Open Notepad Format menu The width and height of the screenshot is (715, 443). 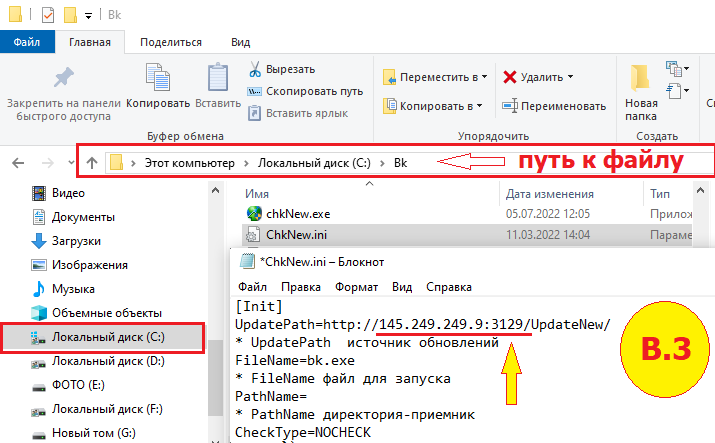point(356,286)
